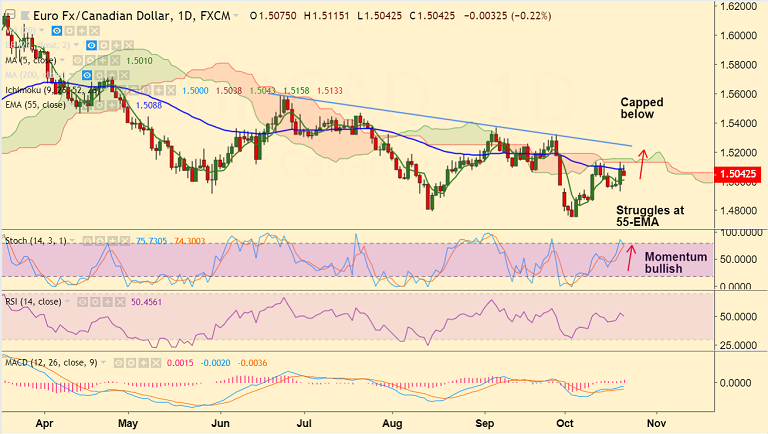Image resolution: width=768 pixels, height=434 pixels.
Task: Click the MACD (12, 26, close, 9) label
Action: 51,363
